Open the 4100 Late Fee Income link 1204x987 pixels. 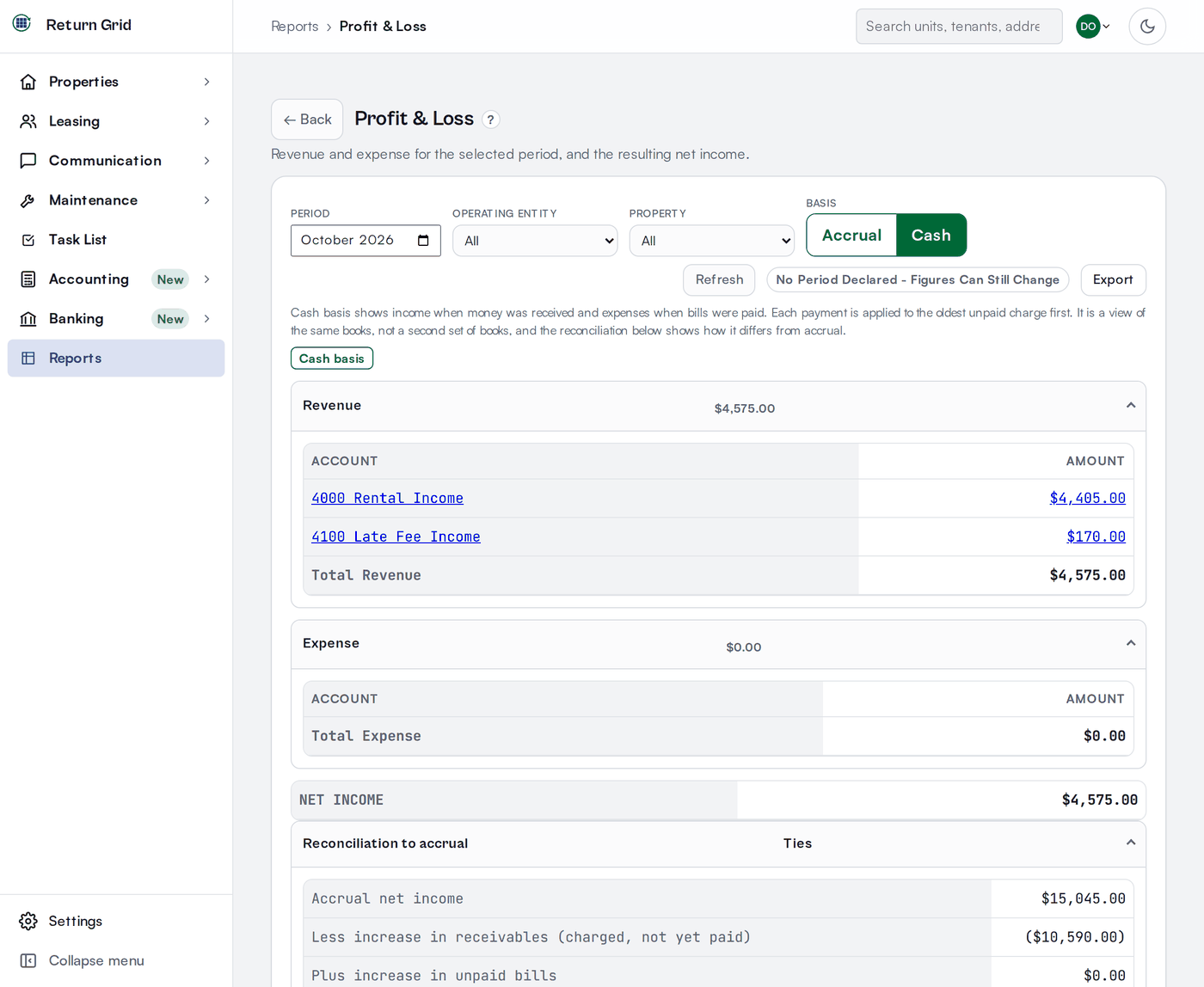396,537
